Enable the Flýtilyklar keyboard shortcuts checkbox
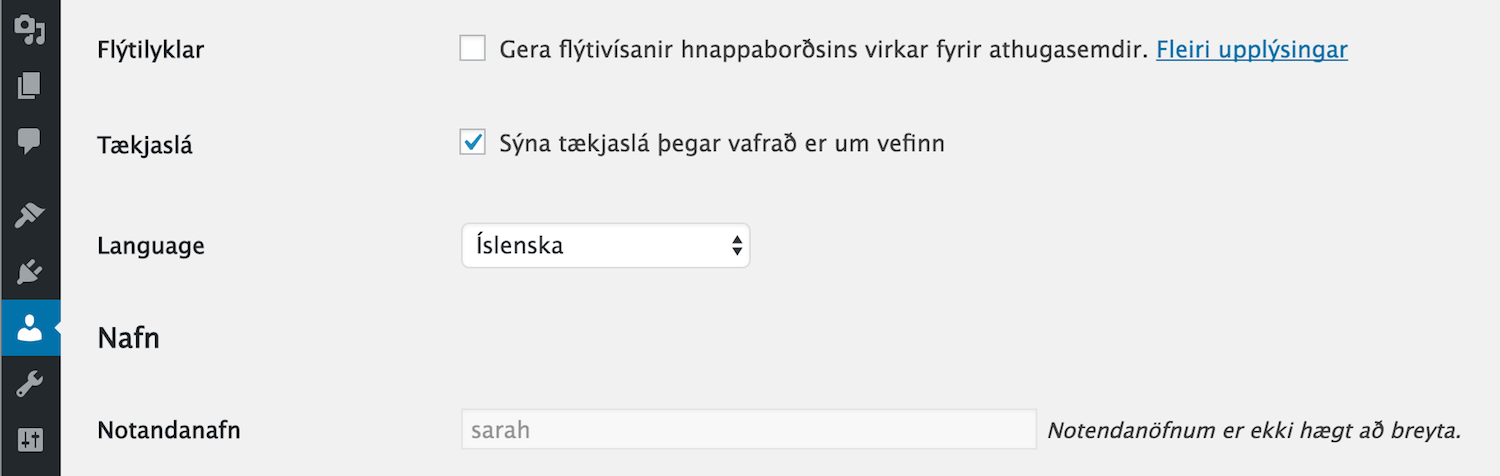Viewport: 1500px width, 476px height. click(473, 48)
